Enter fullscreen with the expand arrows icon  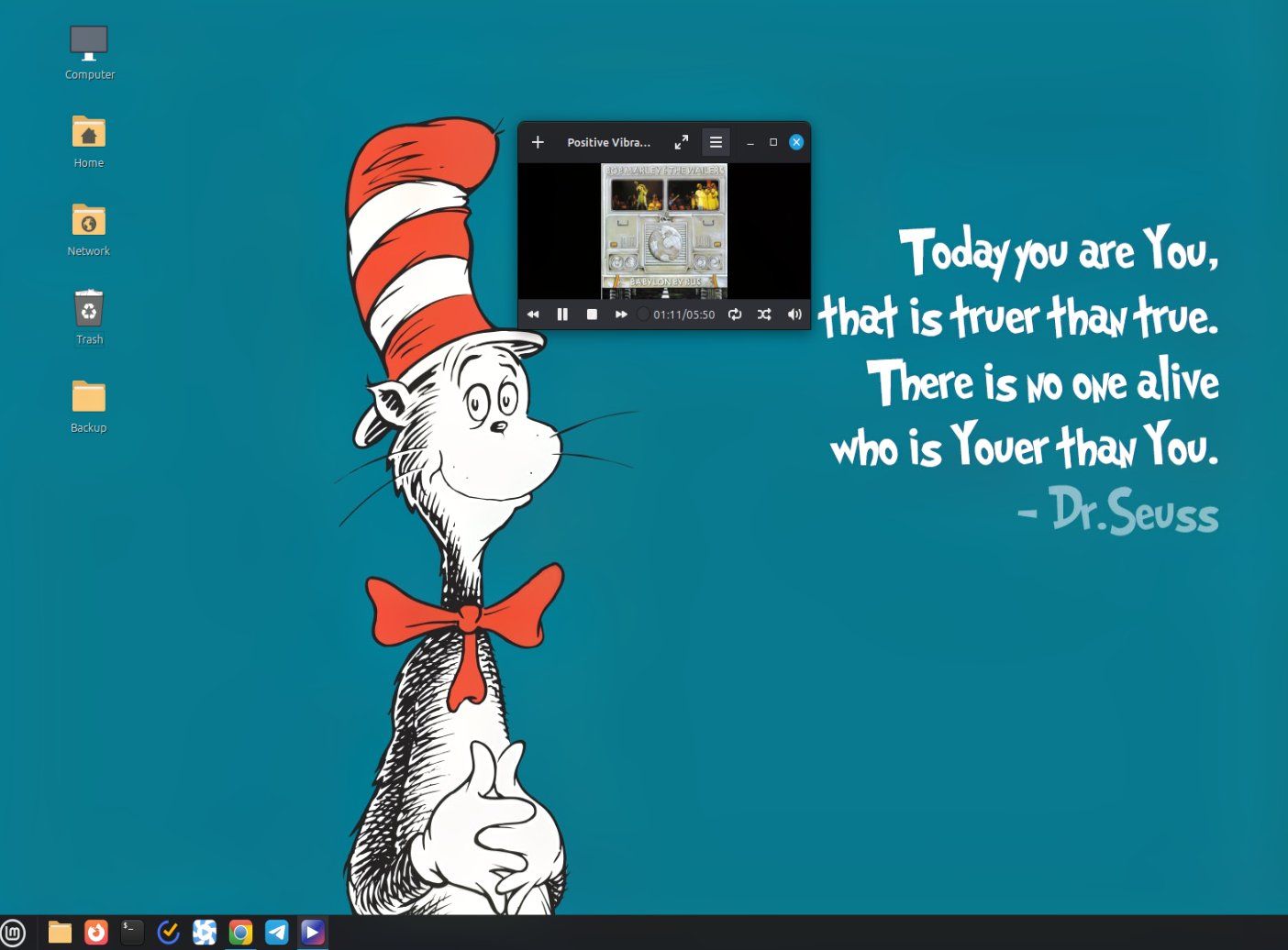[x=681, y=142]
